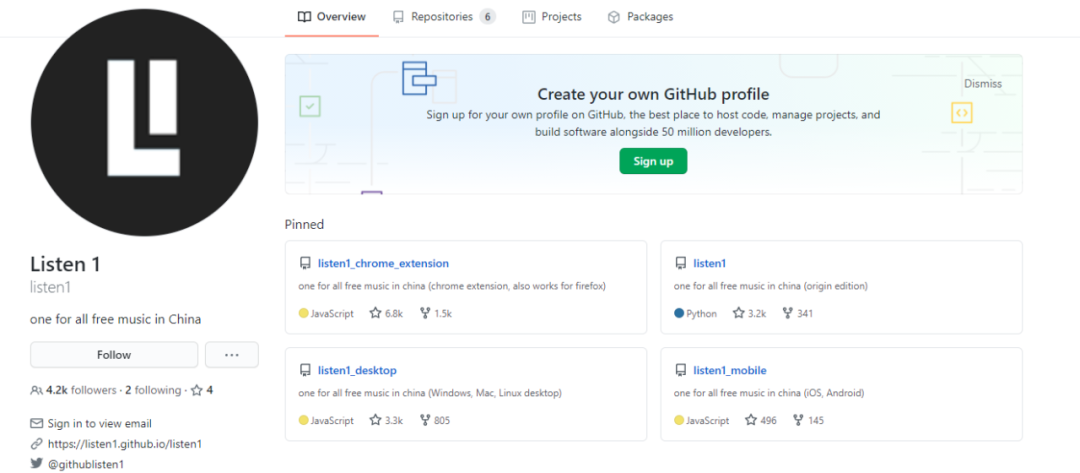Click the star icon on listen1 showing 3.2k
1080x473 pixels.
[x=739, y=313]
